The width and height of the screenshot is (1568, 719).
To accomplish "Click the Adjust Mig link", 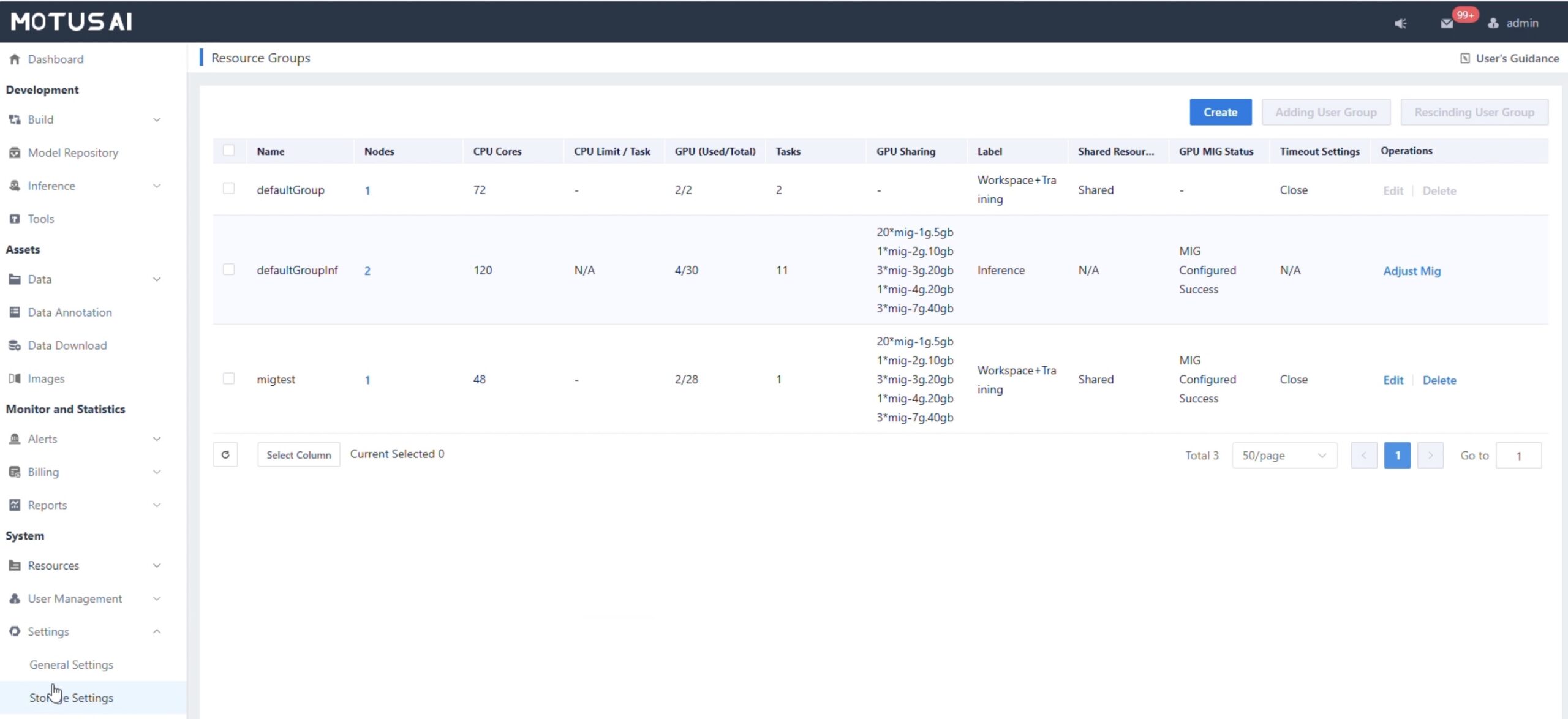I will (1411, 271).
